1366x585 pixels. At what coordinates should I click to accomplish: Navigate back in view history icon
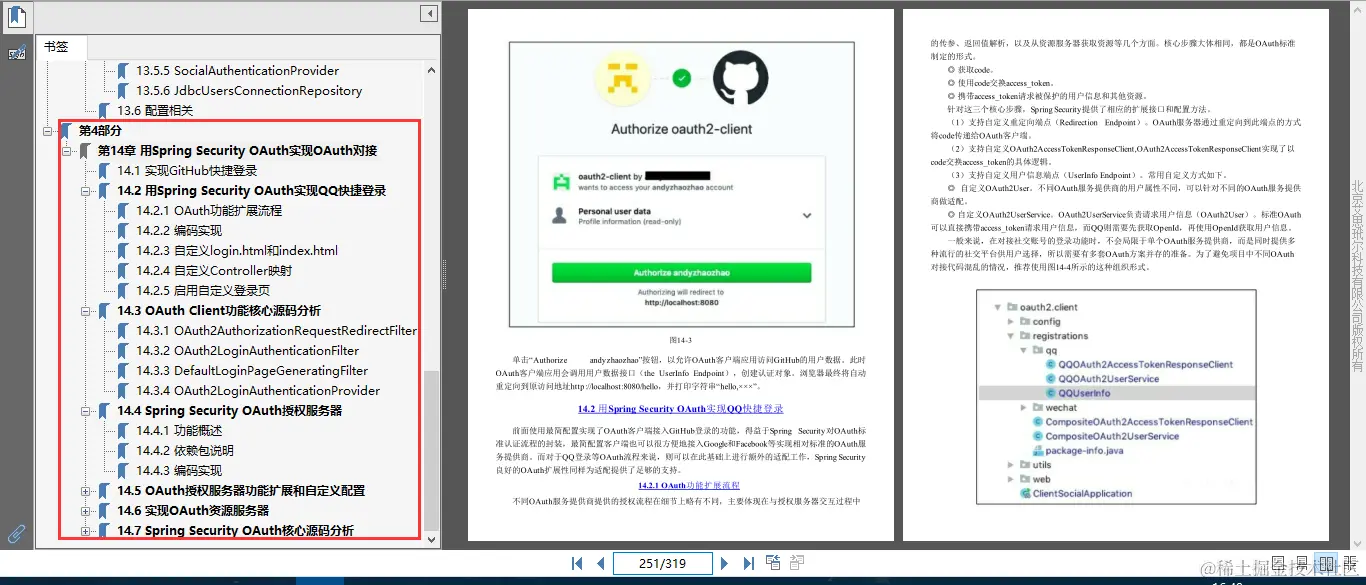point(773,563)
